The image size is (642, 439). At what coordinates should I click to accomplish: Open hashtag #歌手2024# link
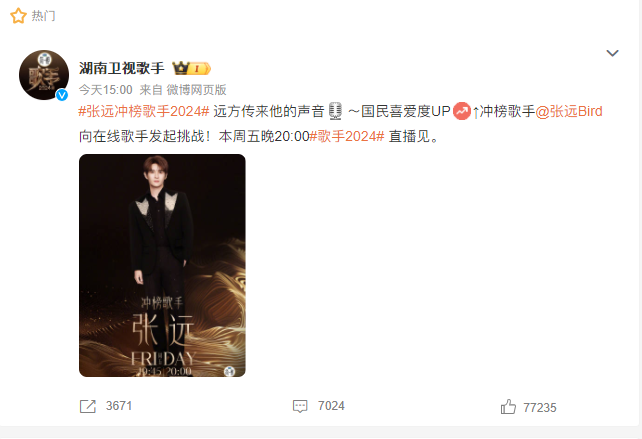347,136
